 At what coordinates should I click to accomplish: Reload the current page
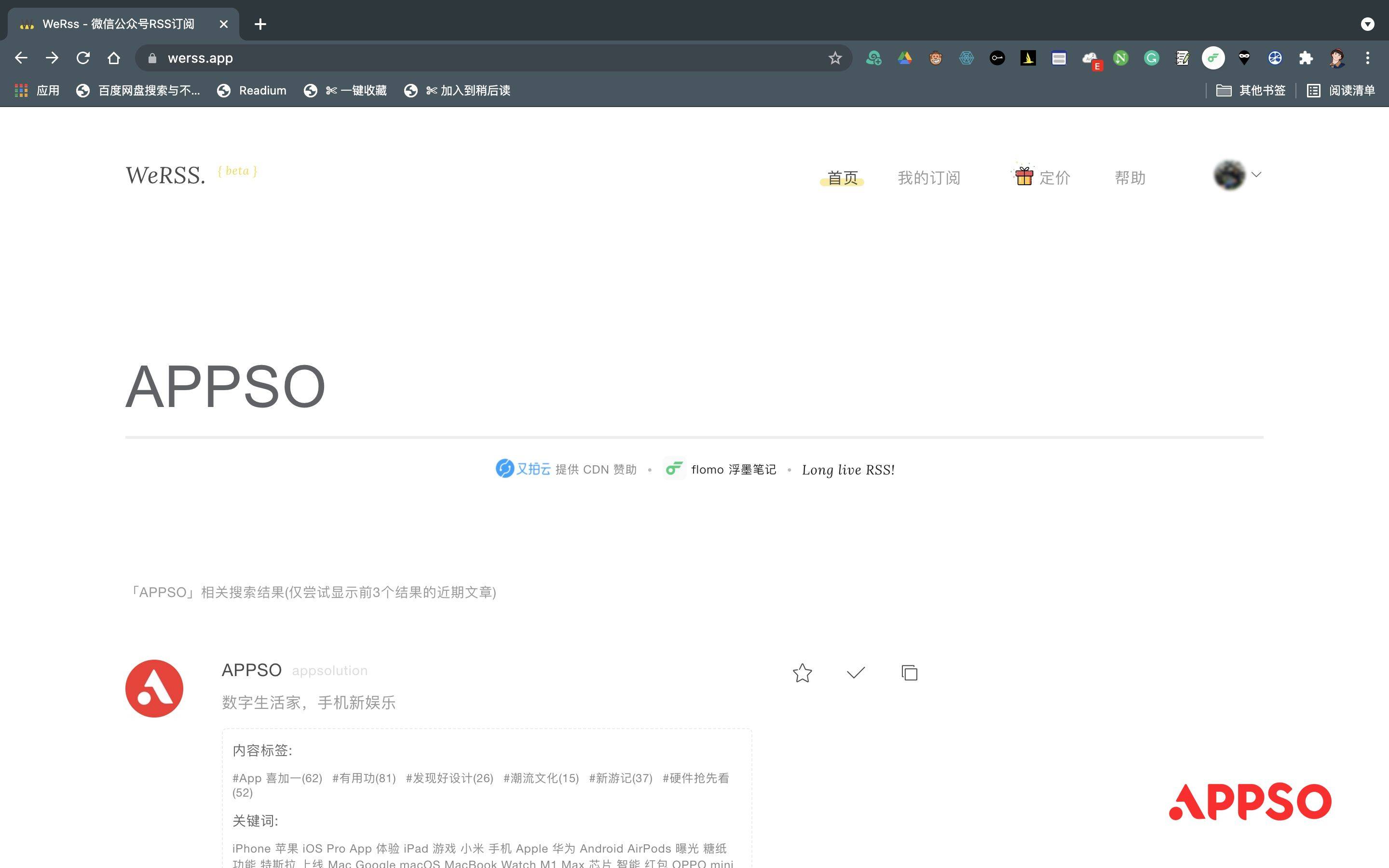point(83,58)
